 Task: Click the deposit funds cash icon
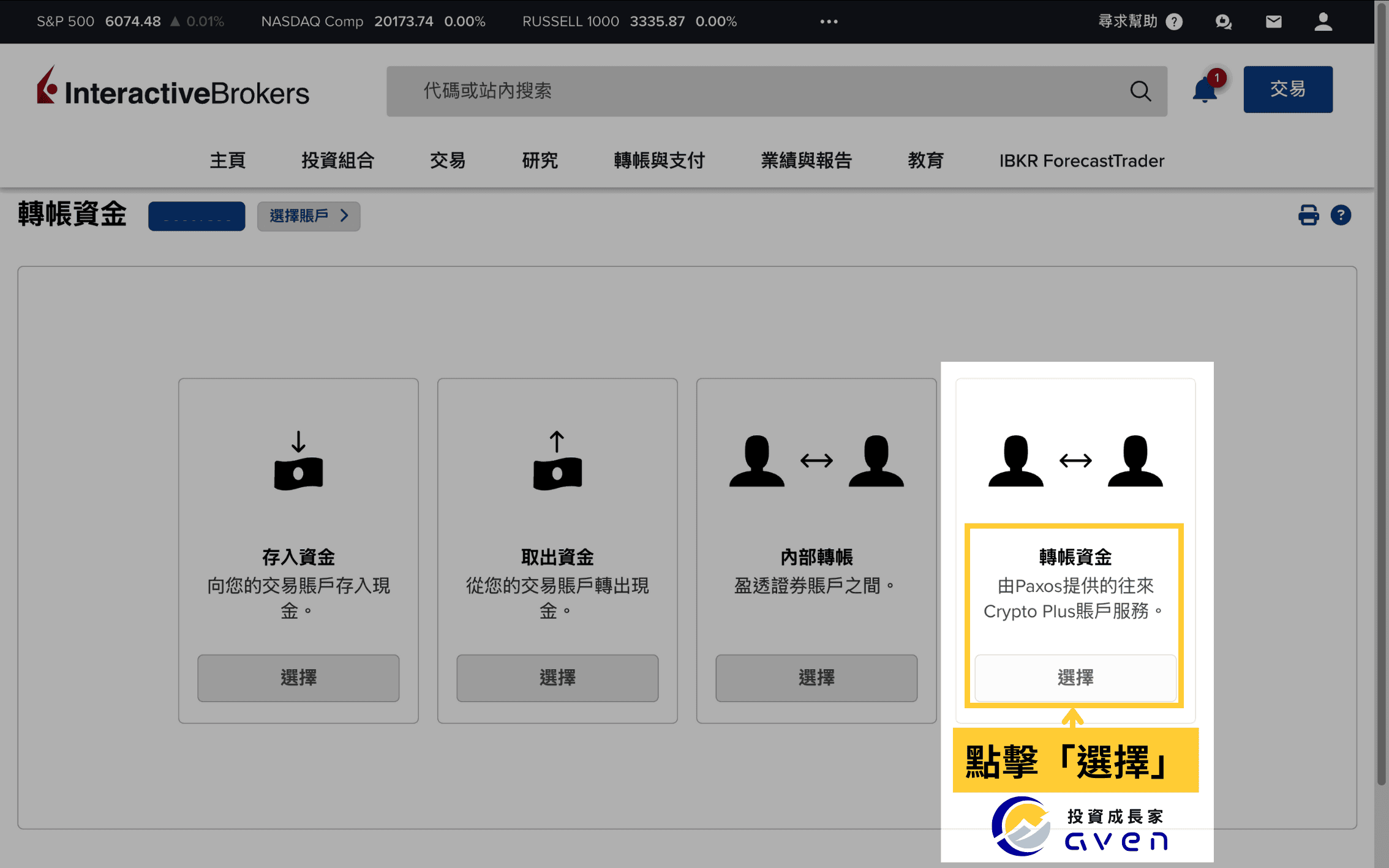pyautogui.click(x=298, y=460)
